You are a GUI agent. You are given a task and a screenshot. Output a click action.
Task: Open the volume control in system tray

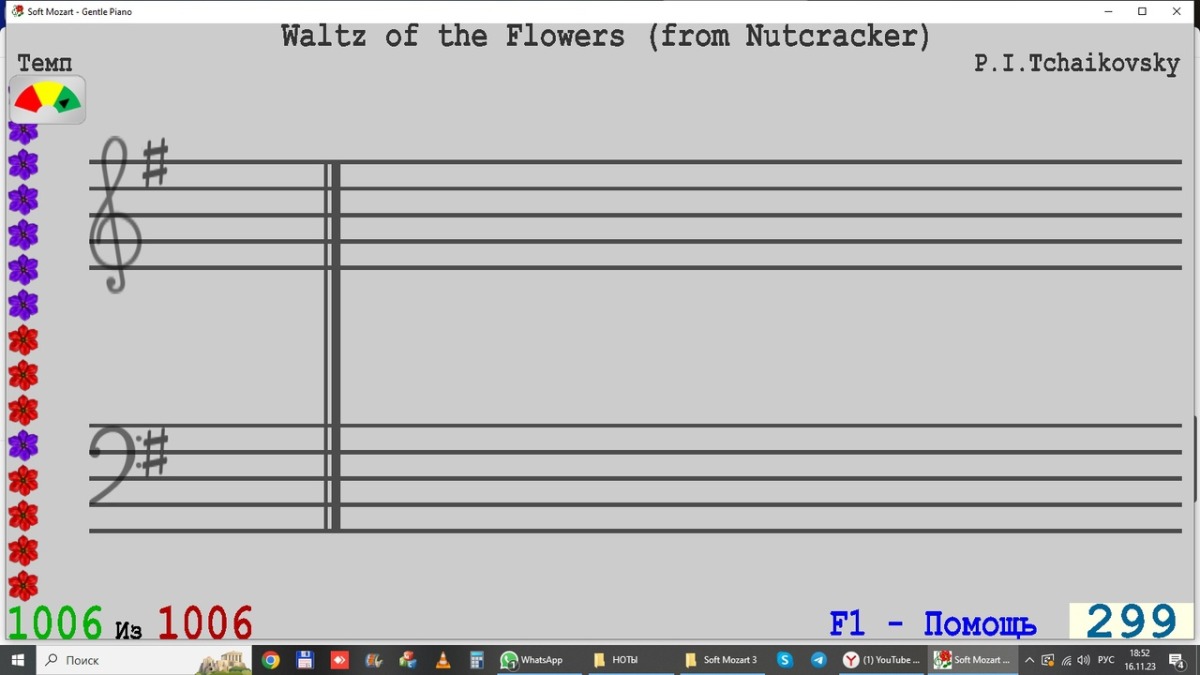[x=1084, y=660]
